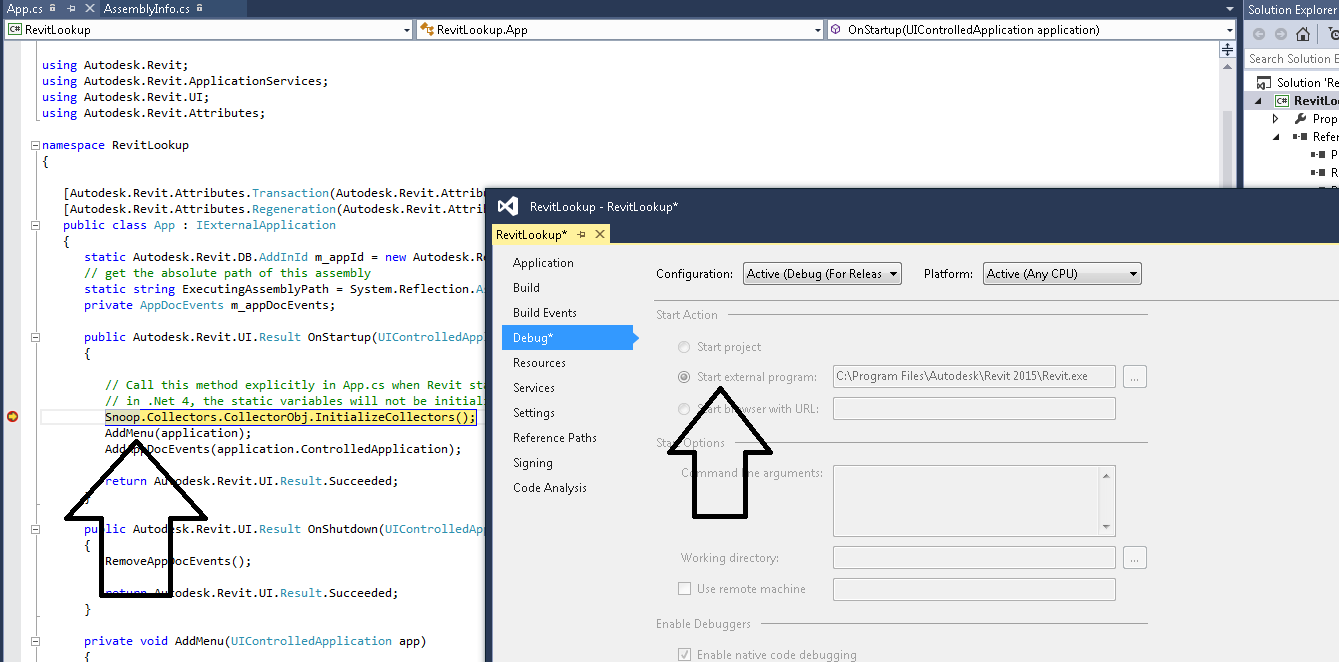Click the pin icon on the App.cs tab
This screenshot has height=662, width=1339.
[71, 8]
